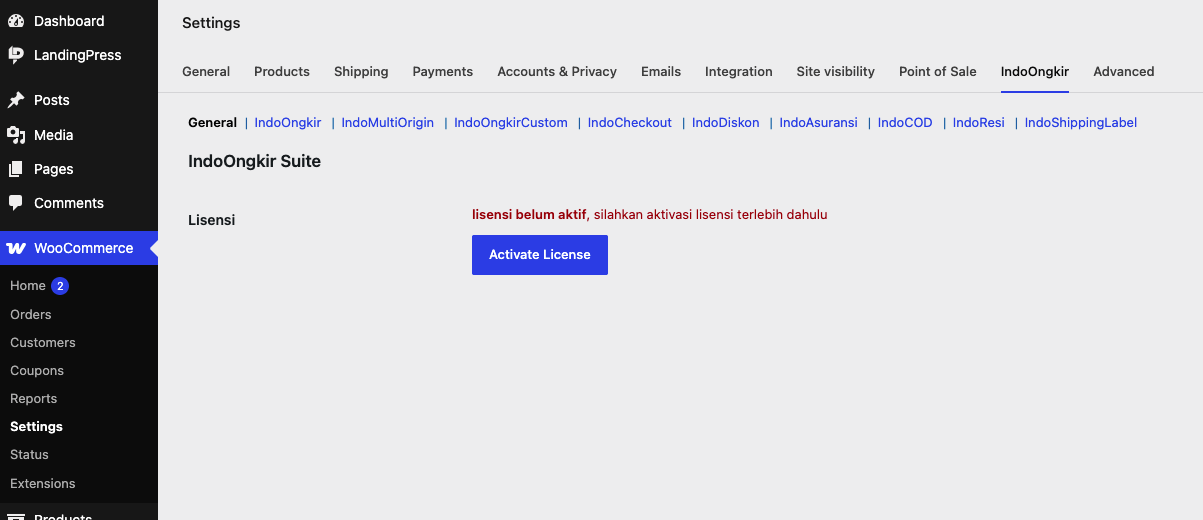The width and height of the screenshot is (1203, 520).
Task: Open IndoShippingLabel subsection link
Action: click(1081, 123)
